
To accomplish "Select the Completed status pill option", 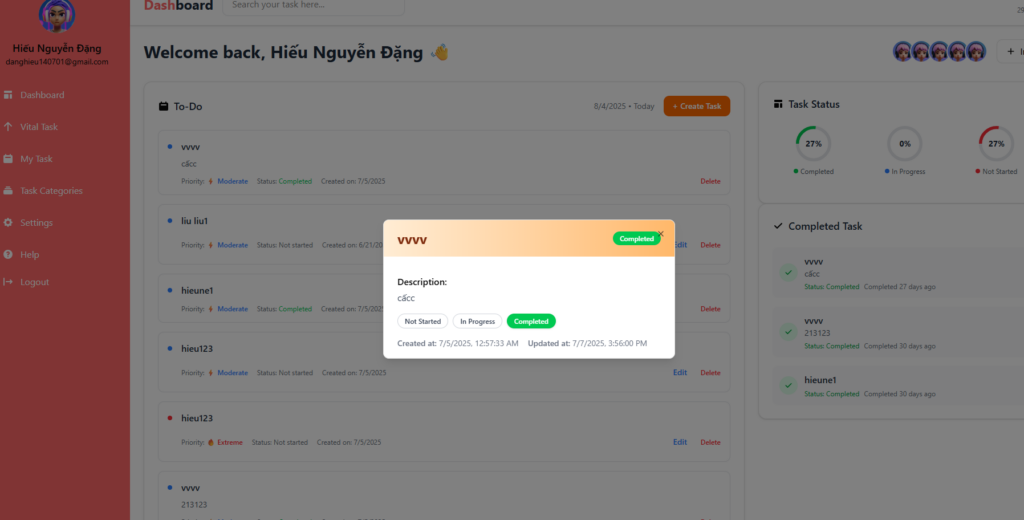I will [531, 321].
